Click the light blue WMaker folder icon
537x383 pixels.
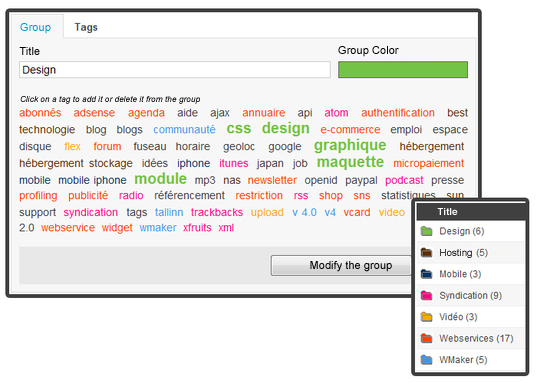[426, 360]
